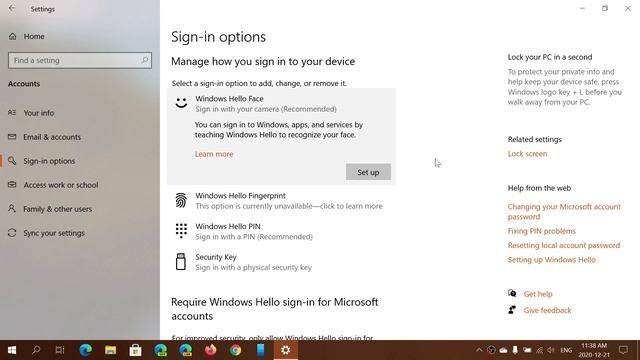Screen dimensions: 640x360
Task: Click the Your info person-card icon
Action: tap(12, 113)
